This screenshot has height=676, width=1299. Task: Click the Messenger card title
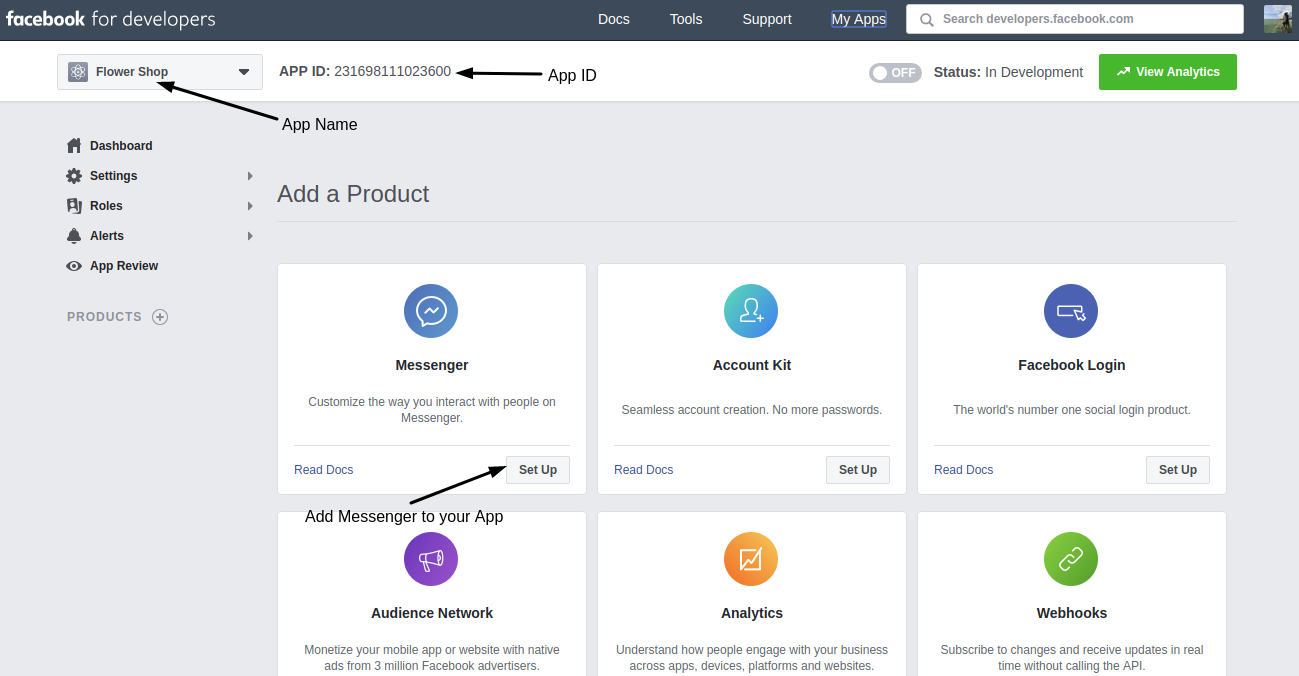pos(432,365)
